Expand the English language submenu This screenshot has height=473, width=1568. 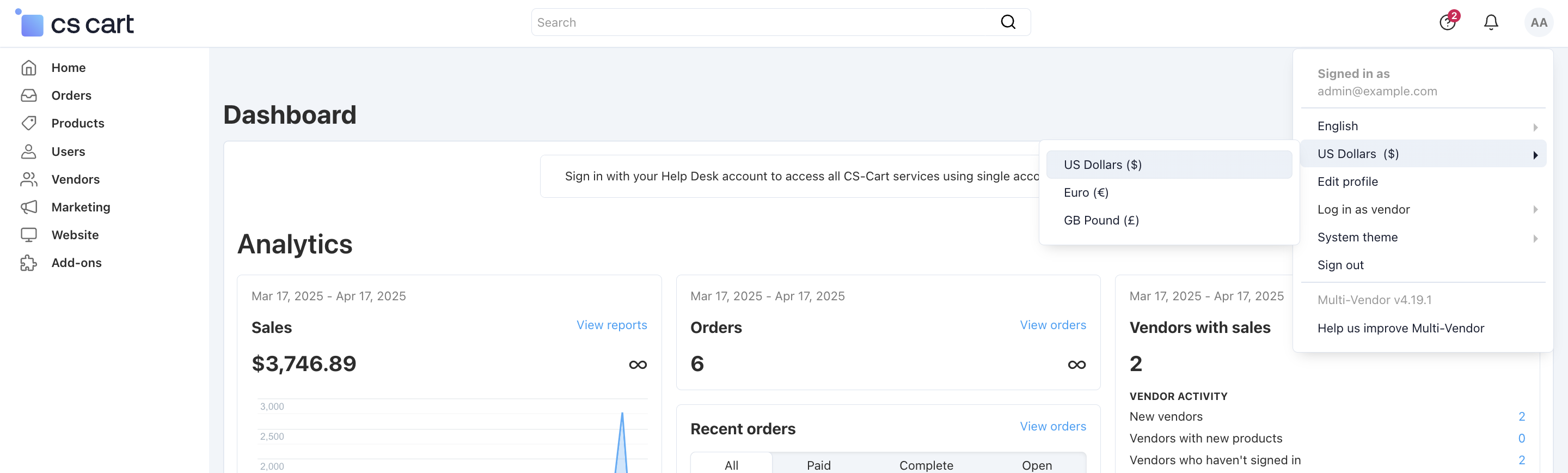[1423, 126]
